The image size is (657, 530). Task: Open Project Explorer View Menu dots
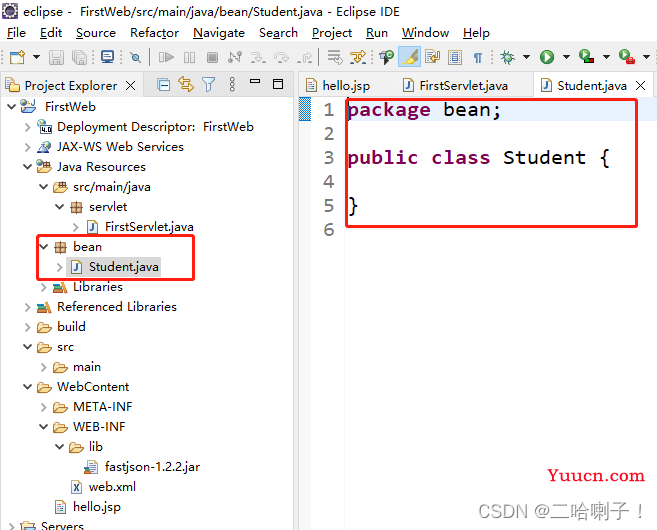(232, 85)
